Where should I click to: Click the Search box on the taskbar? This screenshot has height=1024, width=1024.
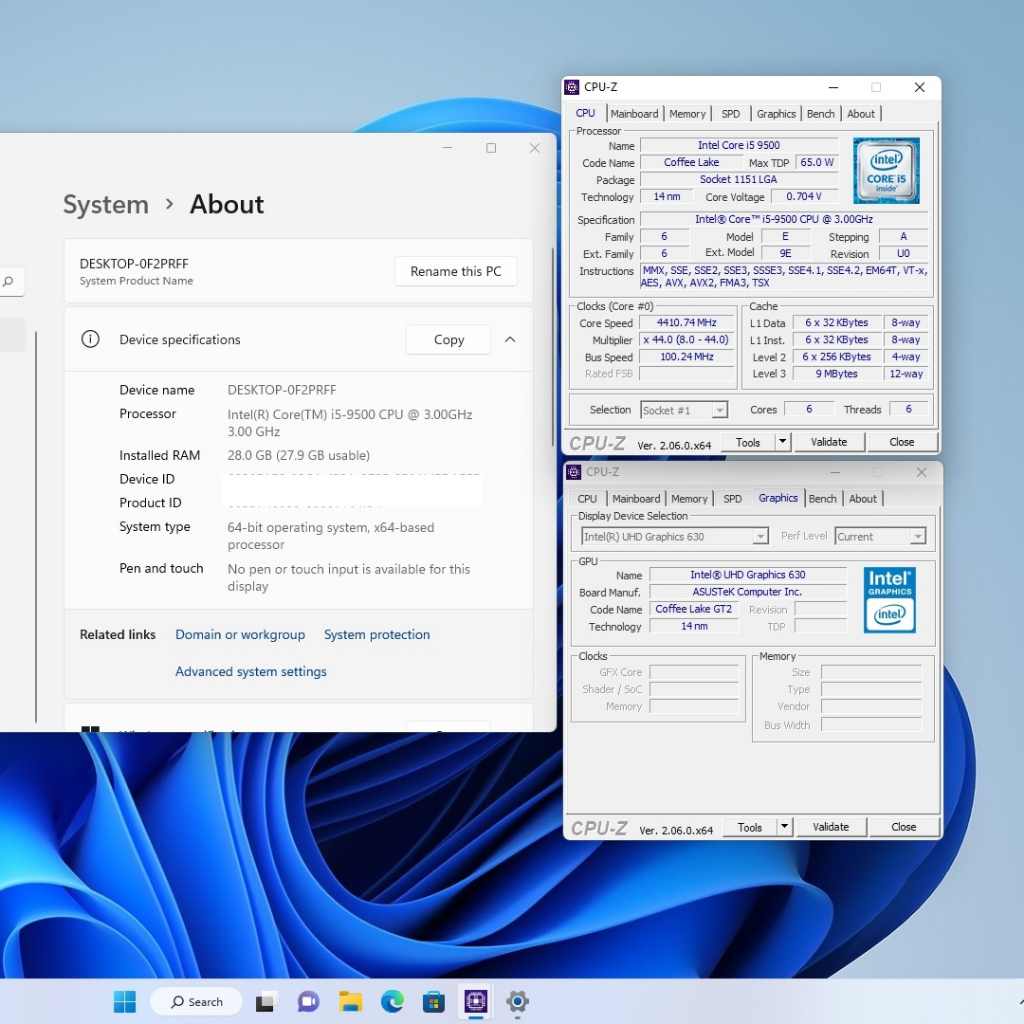point(197,1001)
